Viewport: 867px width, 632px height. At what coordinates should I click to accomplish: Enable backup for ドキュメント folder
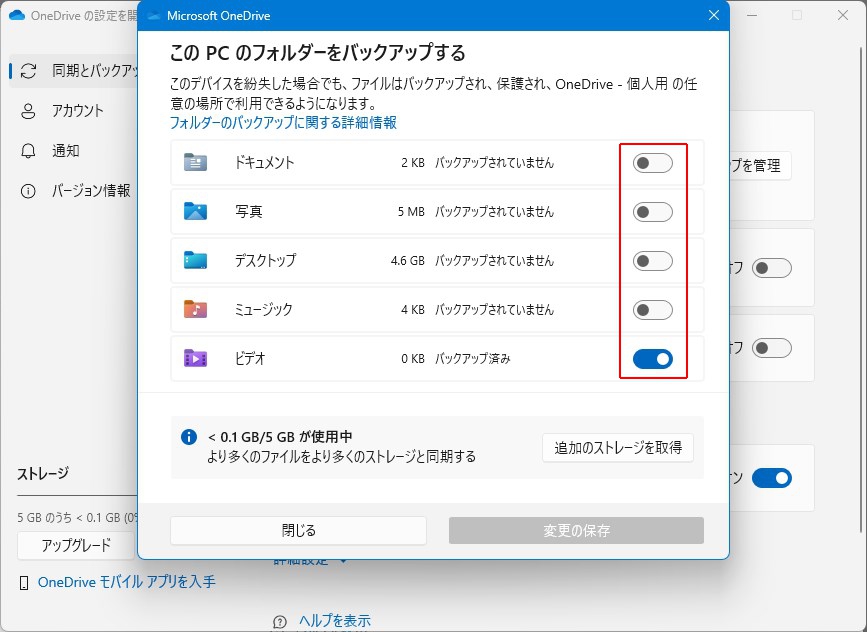pos(653,163)
